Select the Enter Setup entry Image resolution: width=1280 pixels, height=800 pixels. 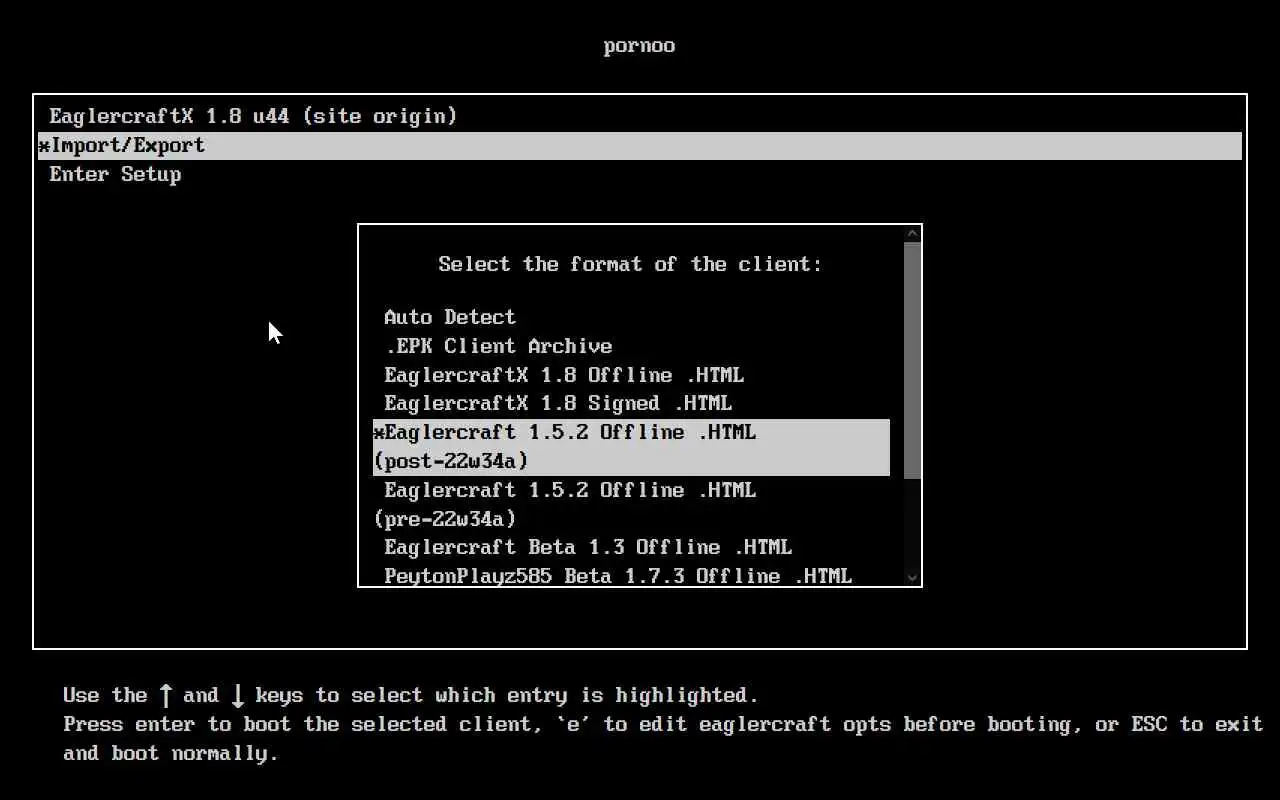tap(640, 174)
